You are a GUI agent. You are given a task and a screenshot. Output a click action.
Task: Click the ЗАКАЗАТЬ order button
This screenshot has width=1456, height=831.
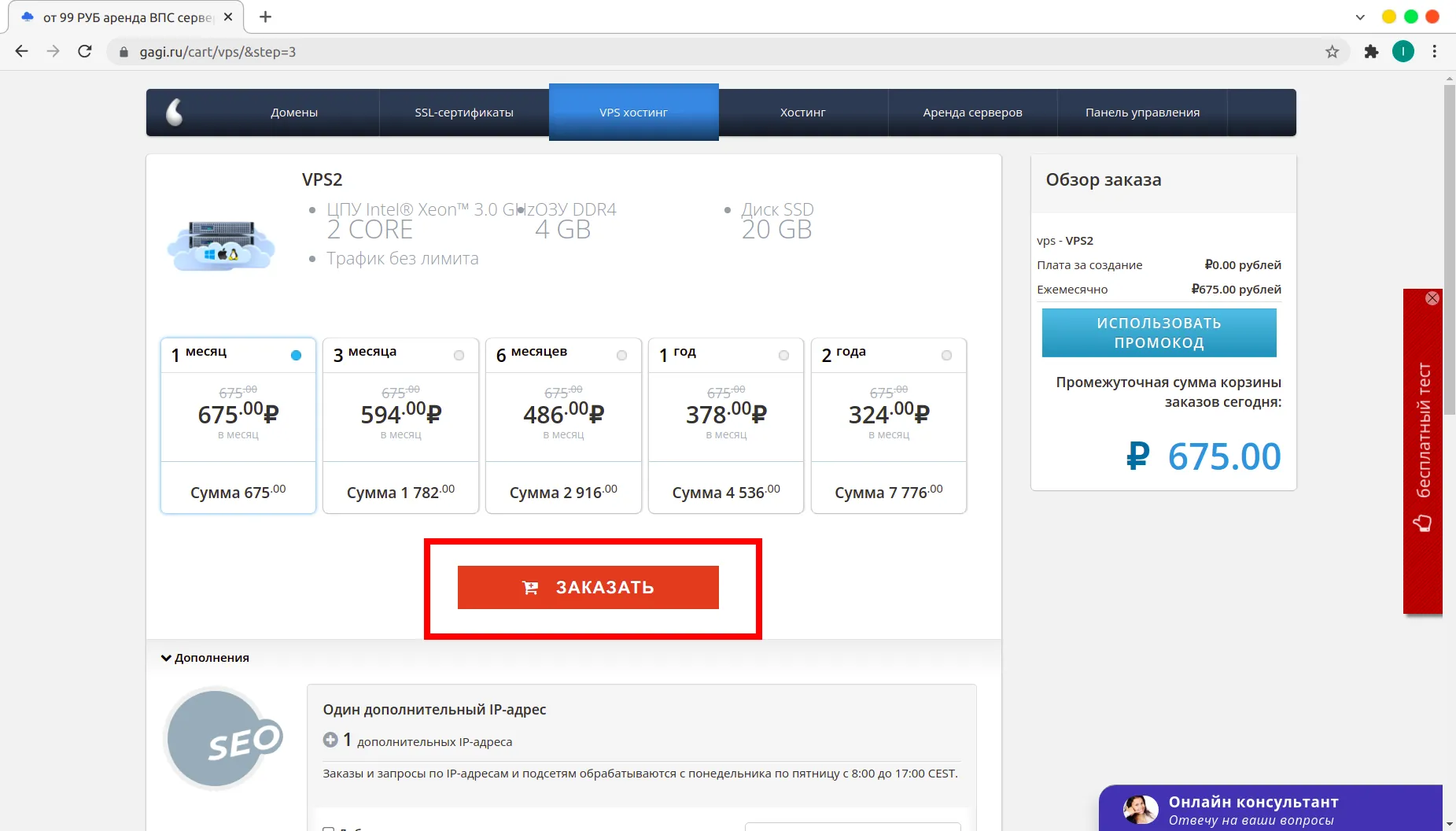(588, 587)
